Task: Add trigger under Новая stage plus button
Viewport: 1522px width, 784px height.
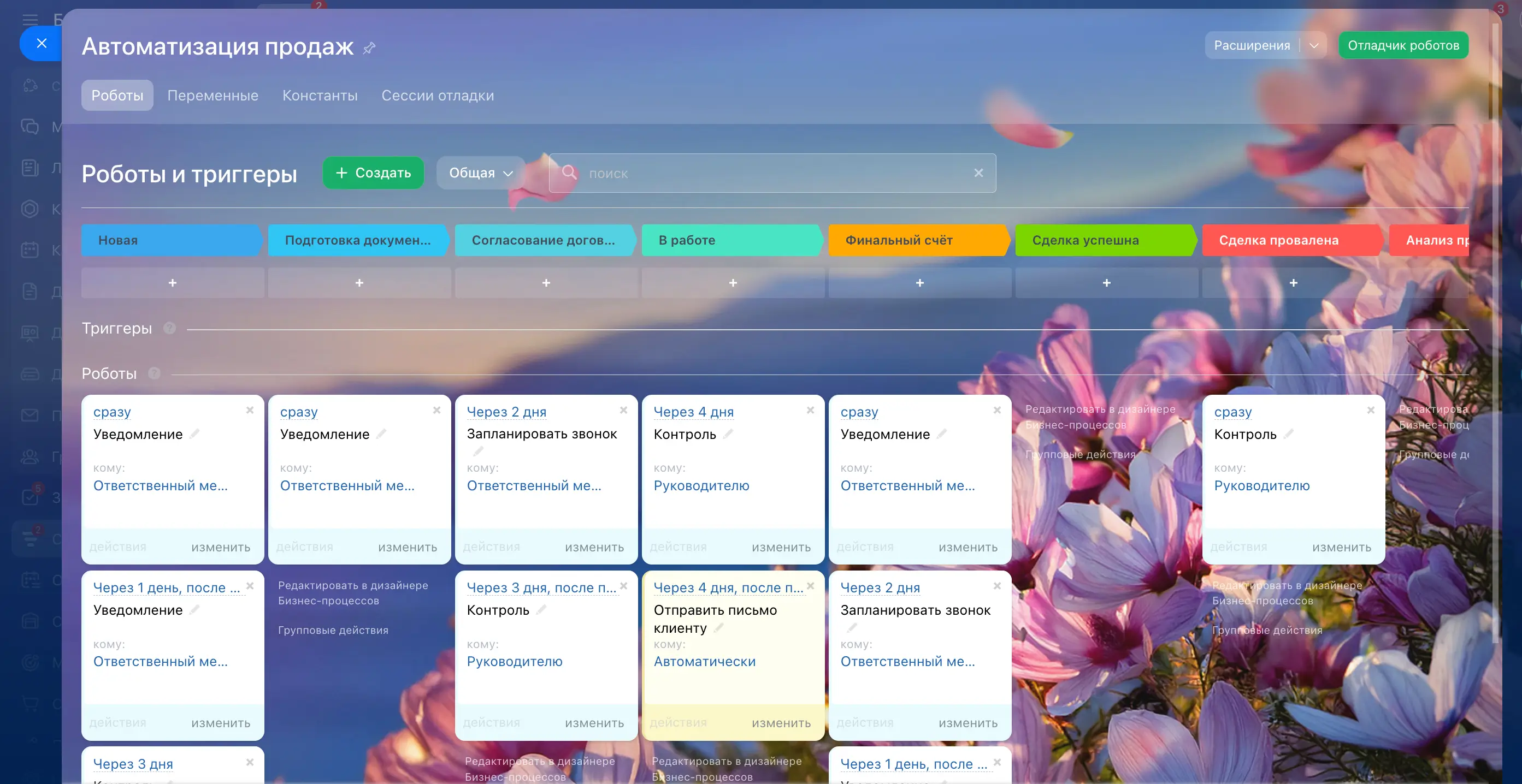Action: [x=173, y=283]
